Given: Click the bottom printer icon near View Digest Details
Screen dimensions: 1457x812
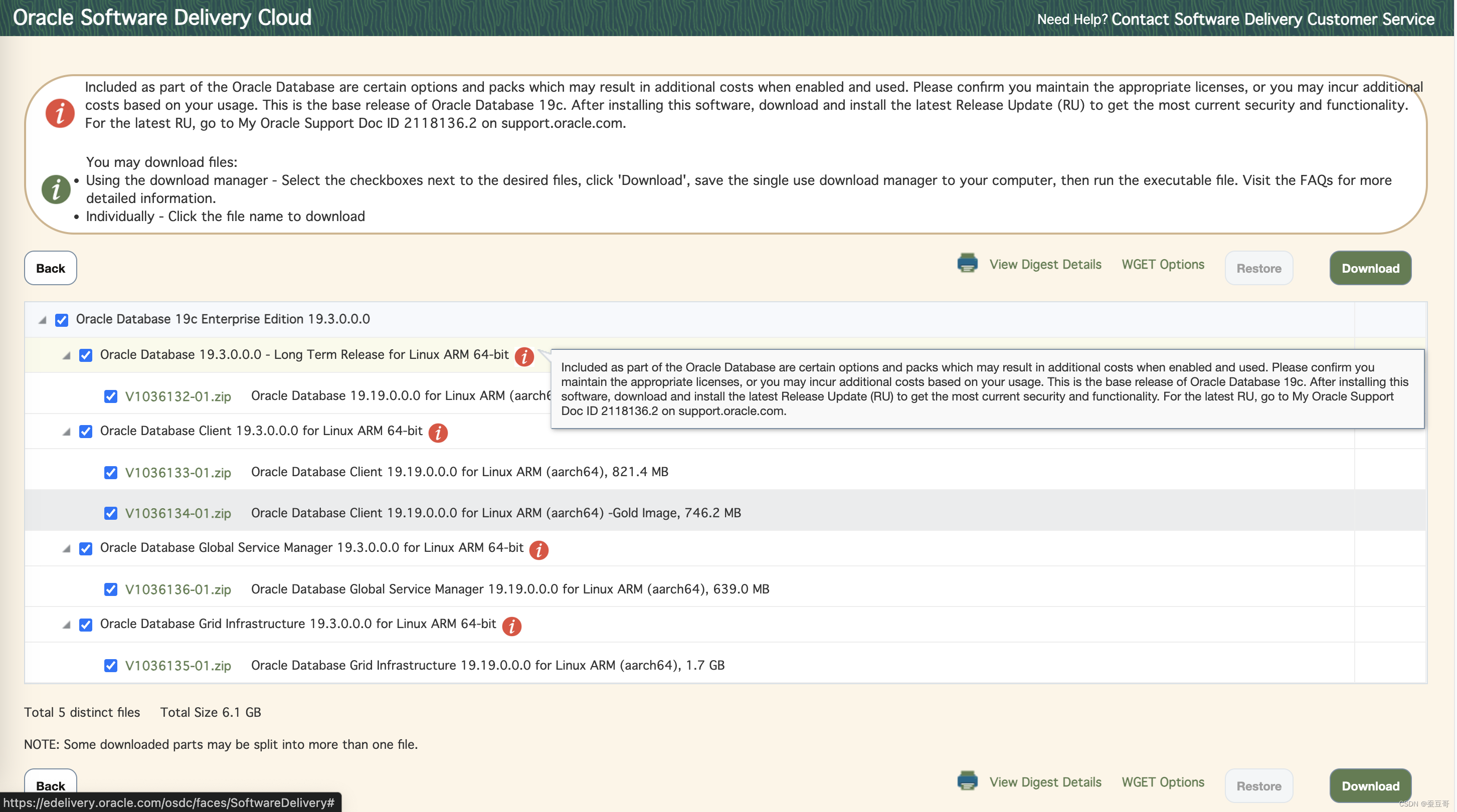Looking at the screenshot, I should click(967, 781).
